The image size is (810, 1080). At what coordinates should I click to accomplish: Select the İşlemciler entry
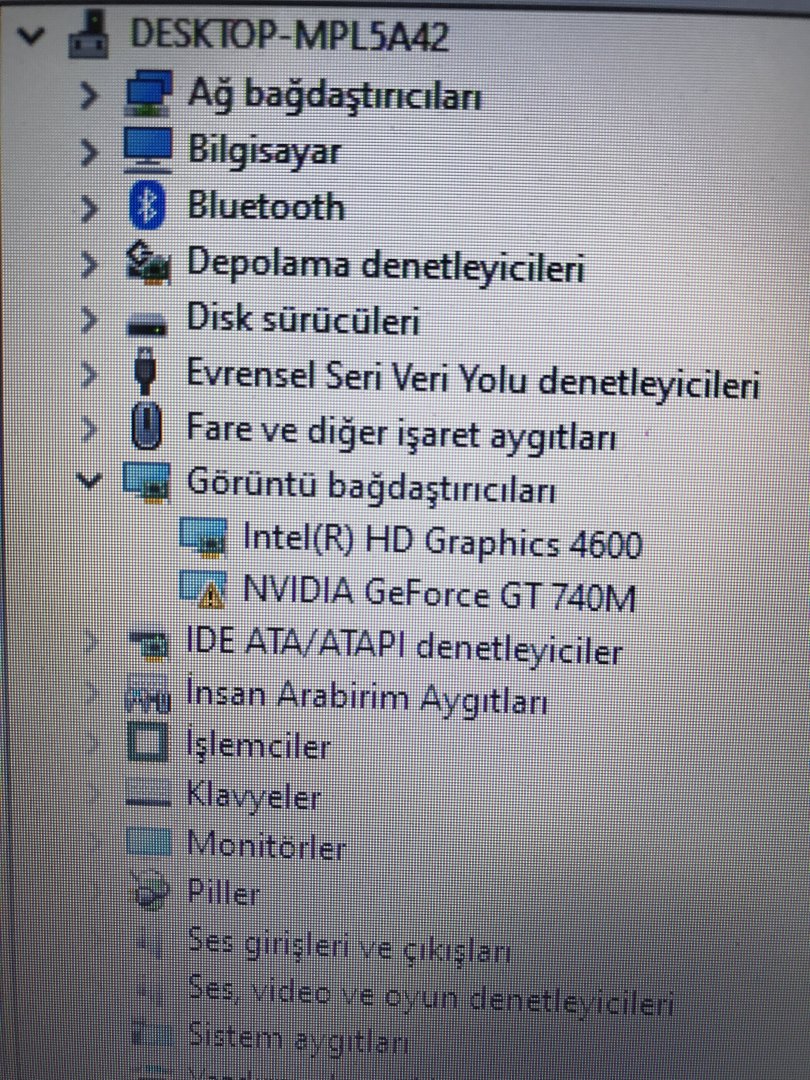pyautogui.click(x=259, y=746)
